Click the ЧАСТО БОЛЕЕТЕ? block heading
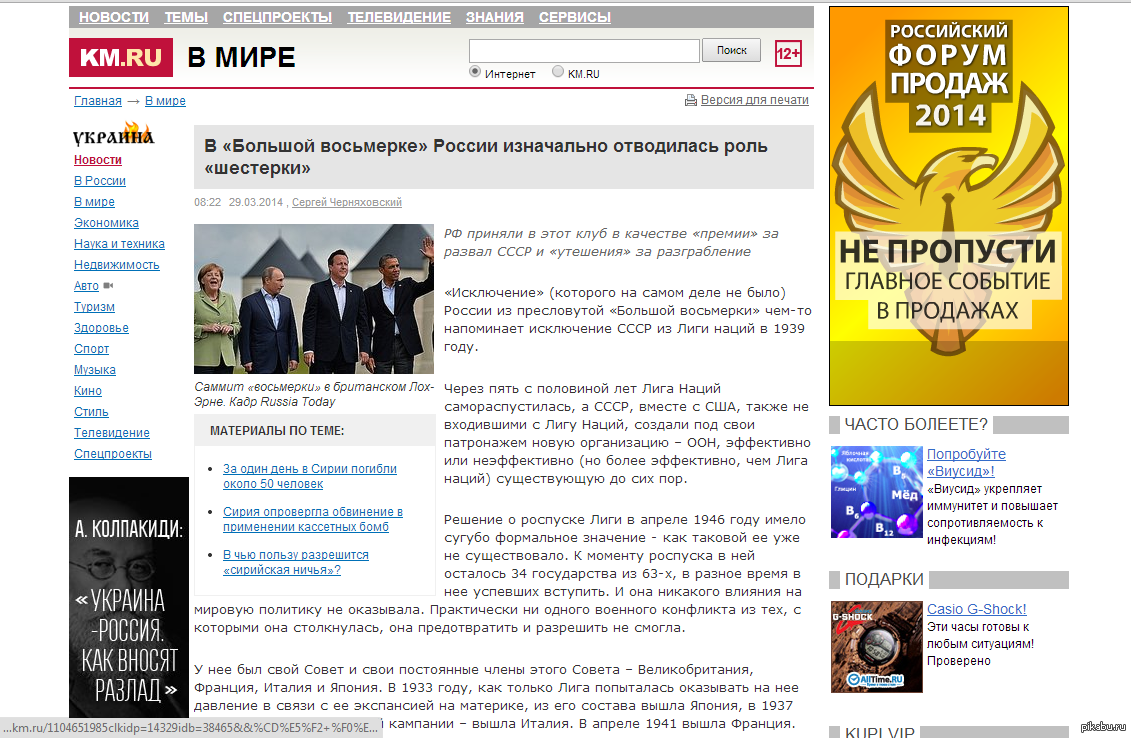Screen dimensions: 1131x738 (x=916, y=424)
